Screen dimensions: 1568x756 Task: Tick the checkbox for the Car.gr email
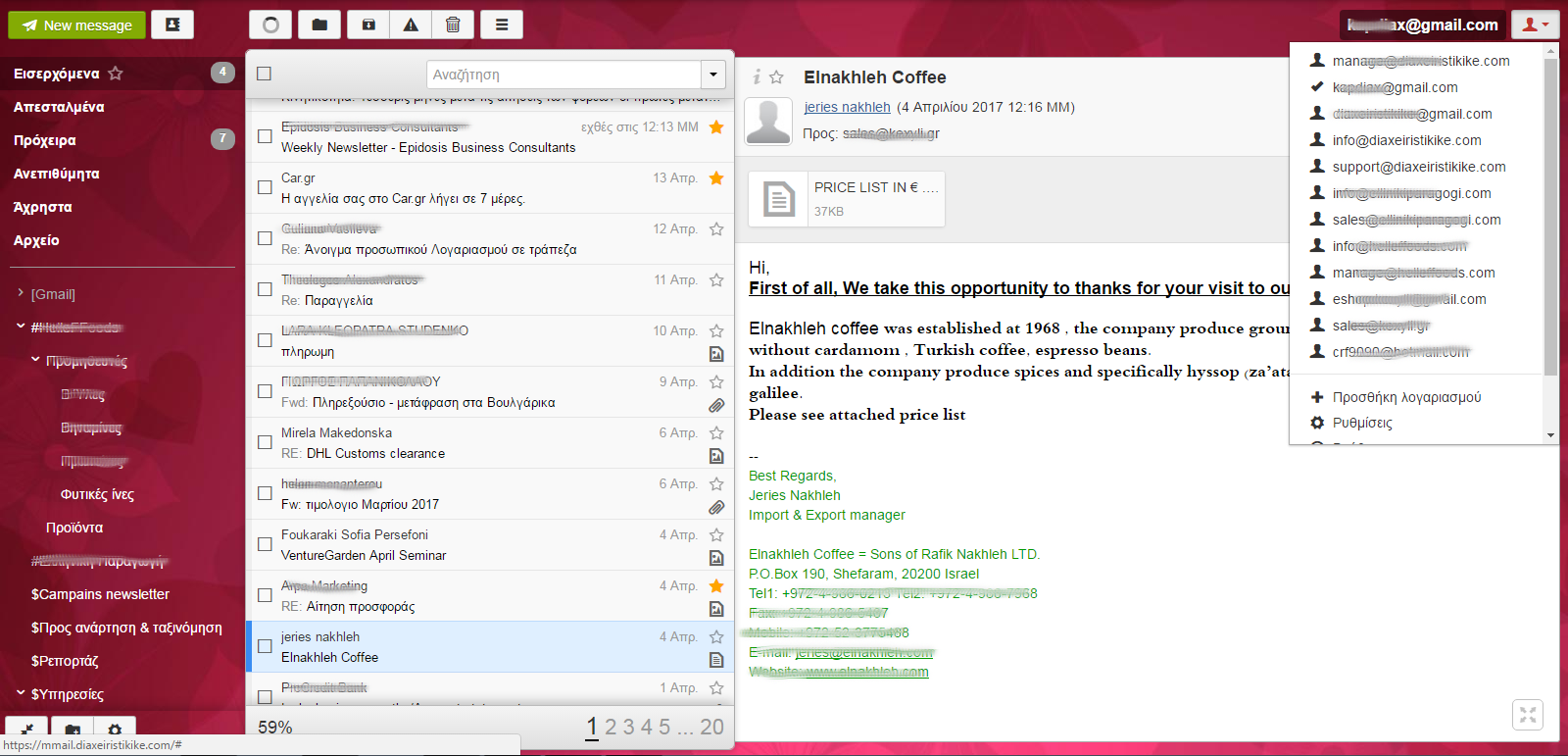pos(265,187)
